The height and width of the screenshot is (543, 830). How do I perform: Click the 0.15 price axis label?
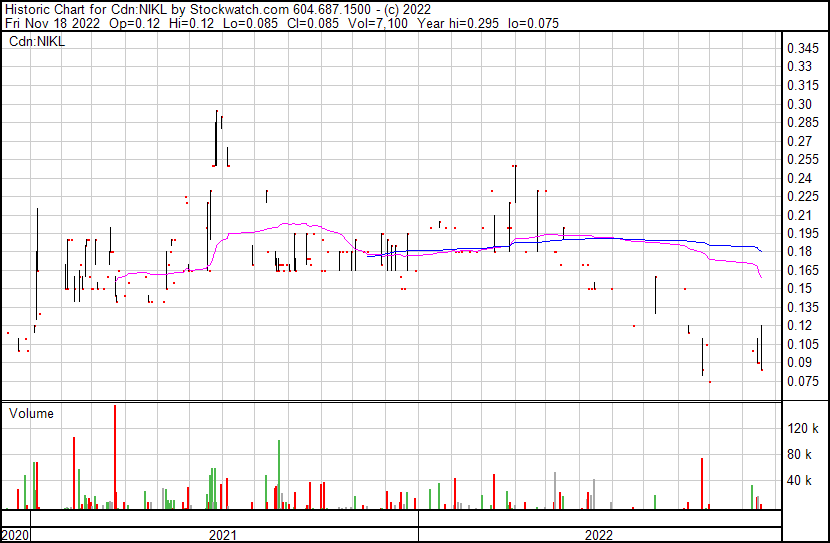pyautogui.click(x=800, y=289)
